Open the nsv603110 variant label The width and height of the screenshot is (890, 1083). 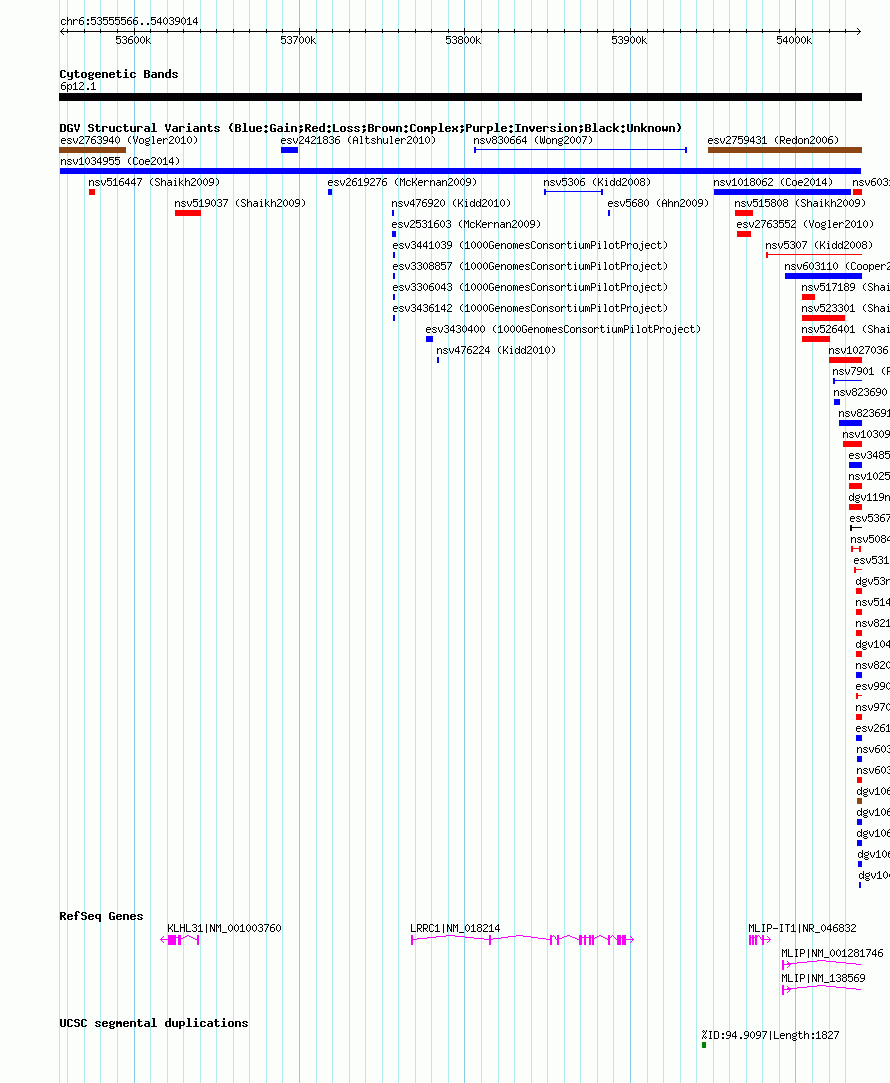837,266
